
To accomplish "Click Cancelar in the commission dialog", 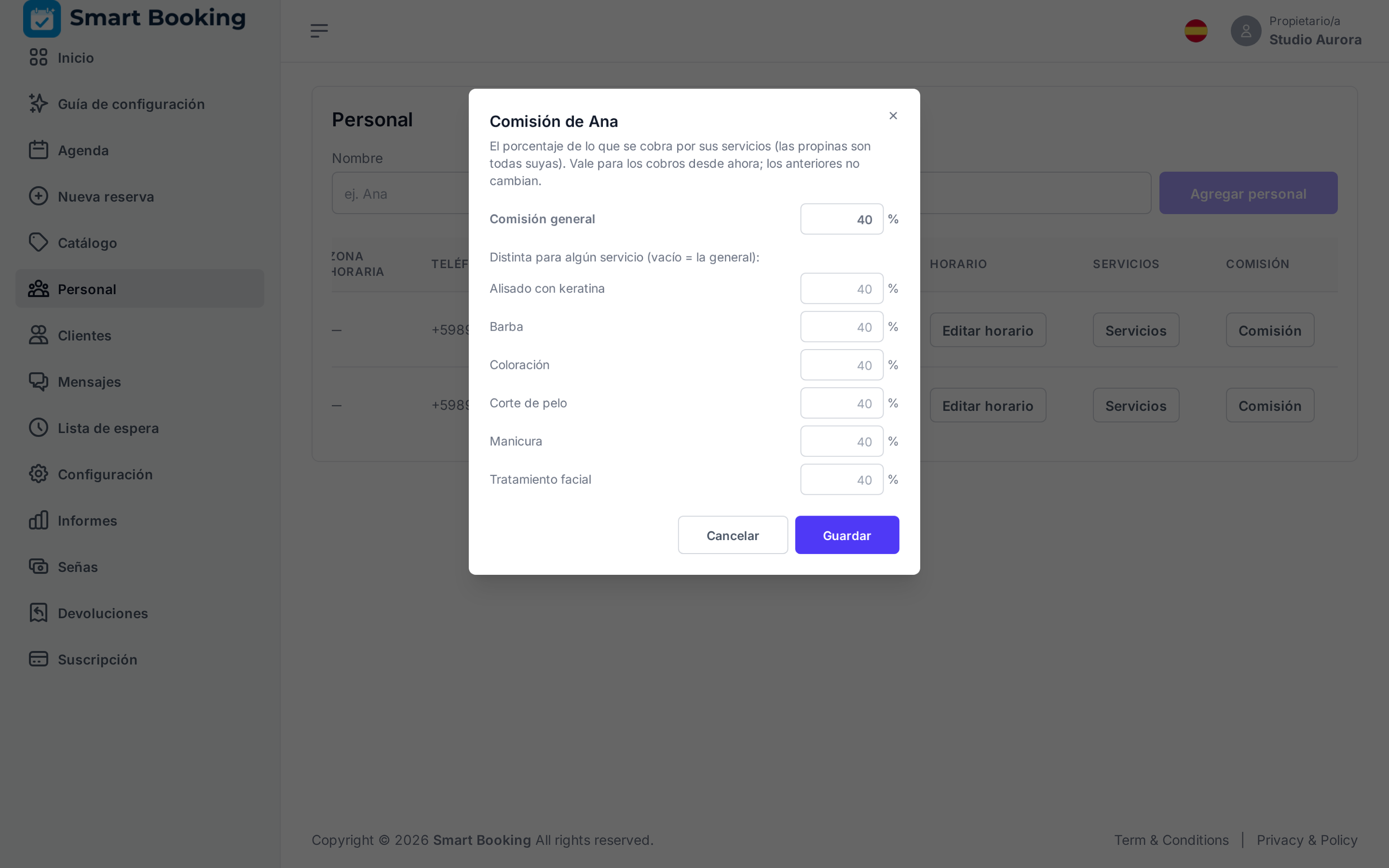I will [733, 535].
